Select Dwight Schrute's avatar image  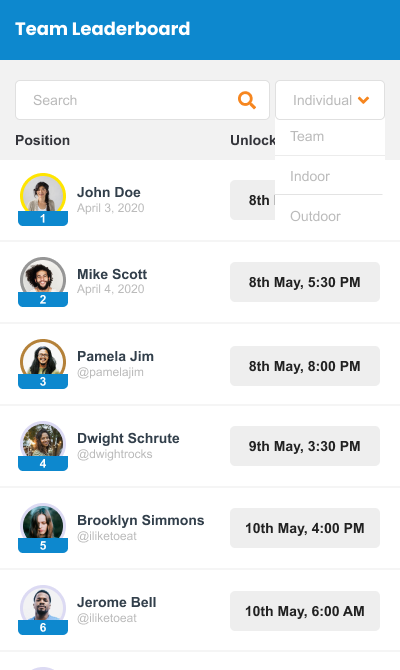[x=43, y=442]
